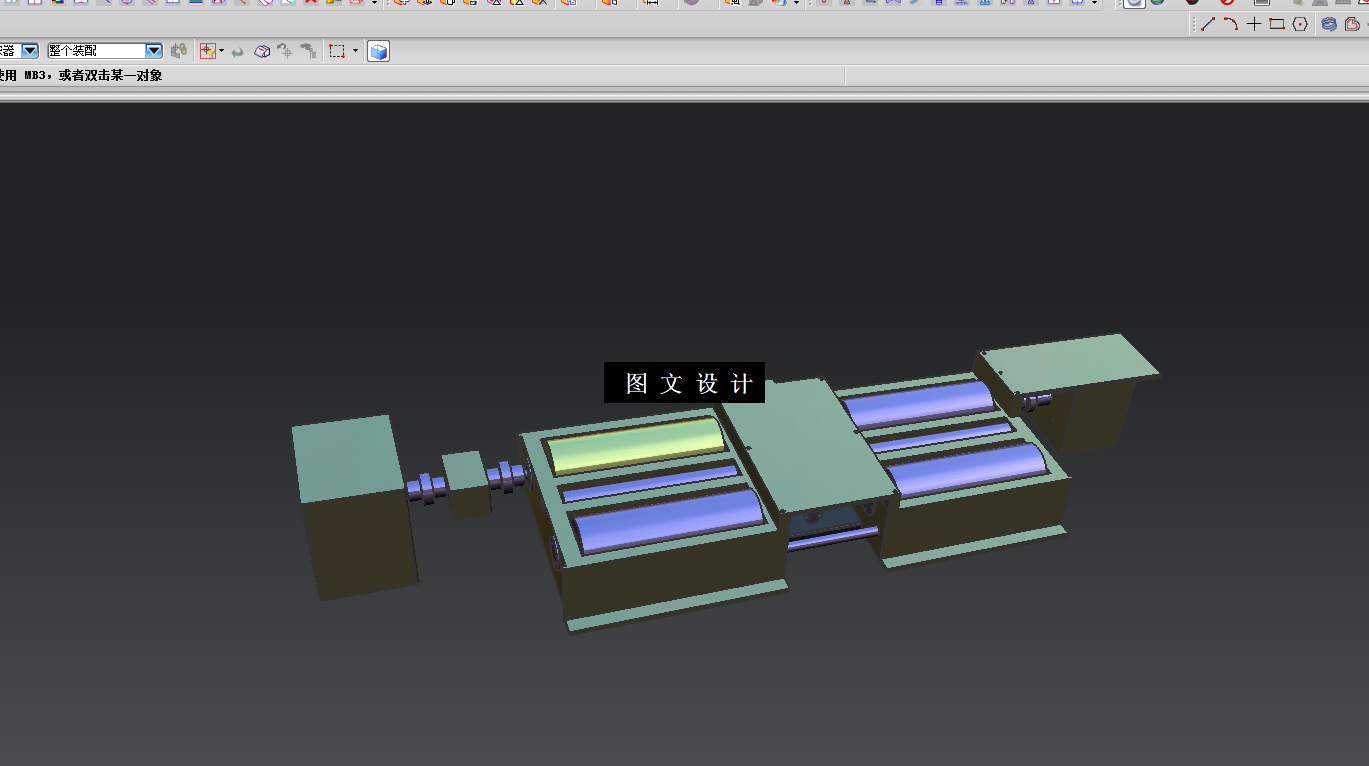
Task: Click the 图文设计 watermark label
Action: tap(684, 383)
